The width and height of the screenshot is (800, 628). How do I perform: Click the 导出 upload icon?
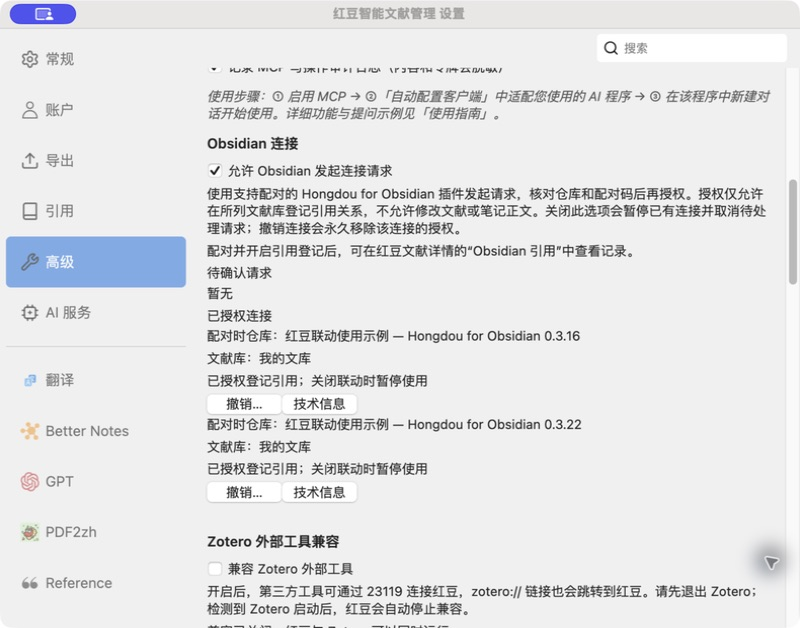click(30, 161)
